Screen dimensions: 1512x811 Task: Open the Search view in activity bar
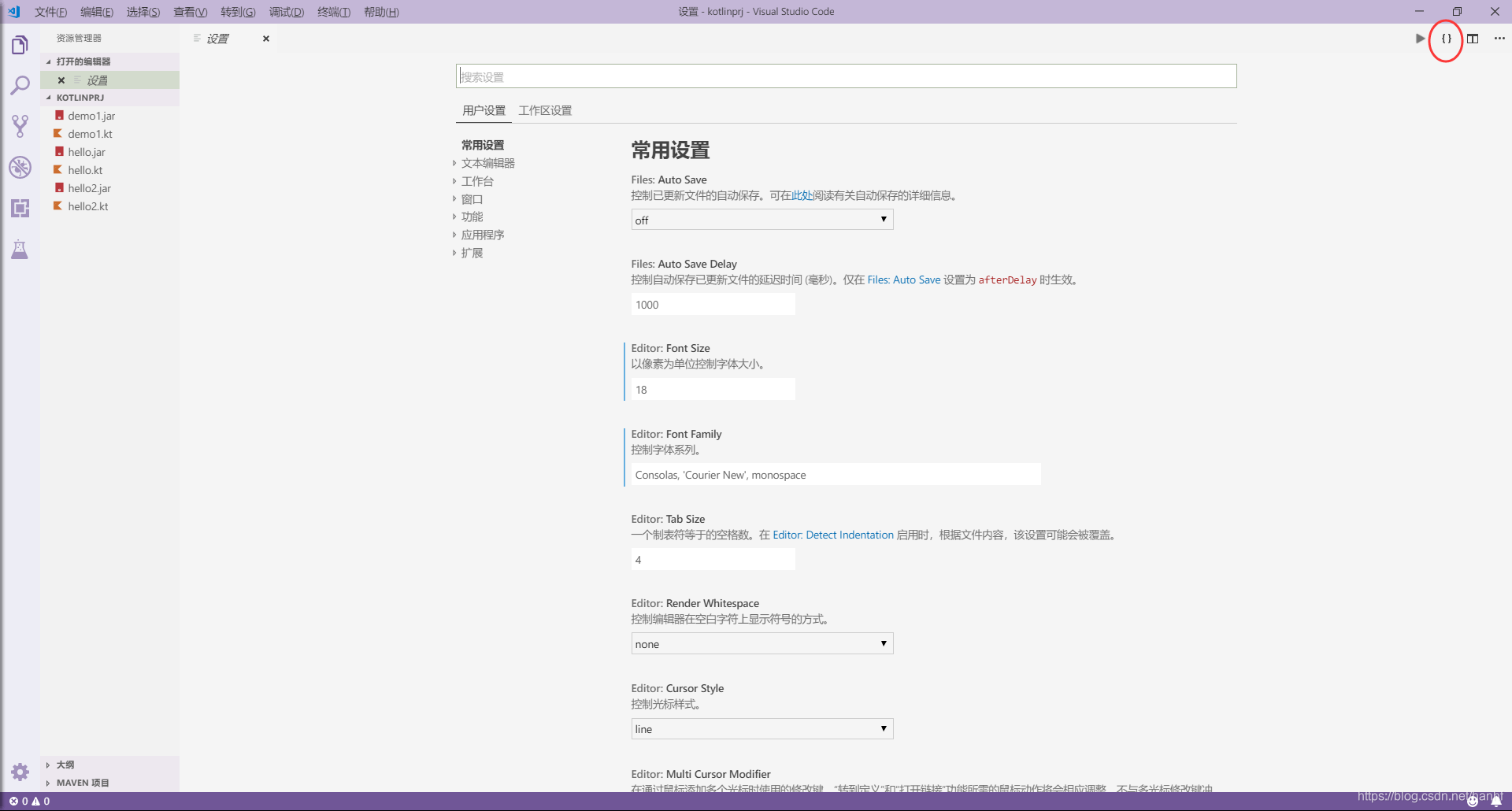[20, 85]
